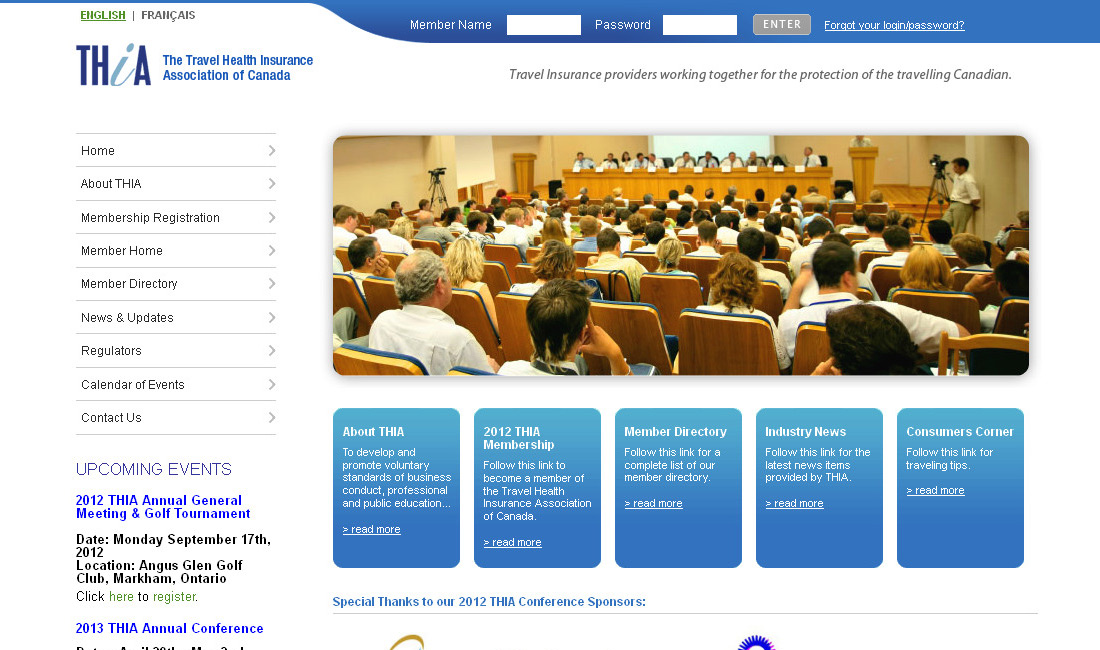Click the chevron arrow beside About THIA

pyautogui.click(x=271, y=184)
